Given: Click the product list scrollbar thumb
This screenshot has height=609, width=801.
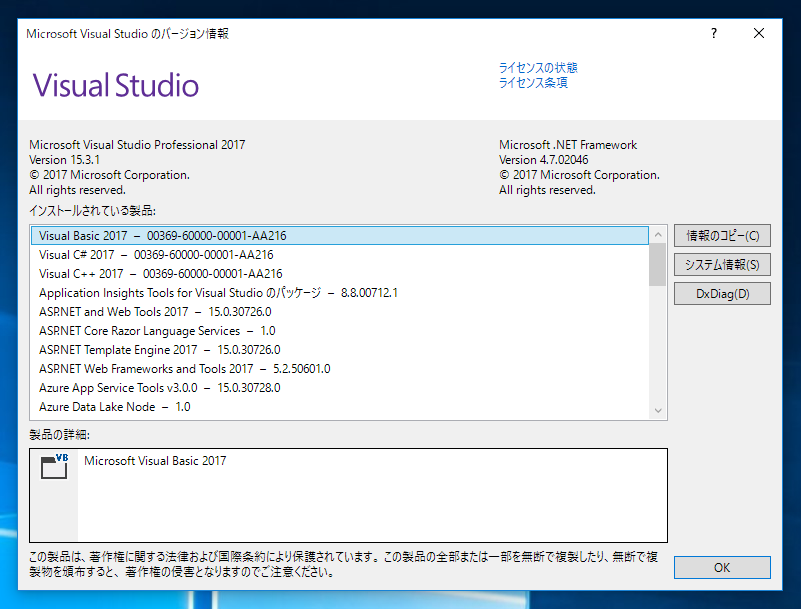Looking at the screenshot, I should 658,265.
